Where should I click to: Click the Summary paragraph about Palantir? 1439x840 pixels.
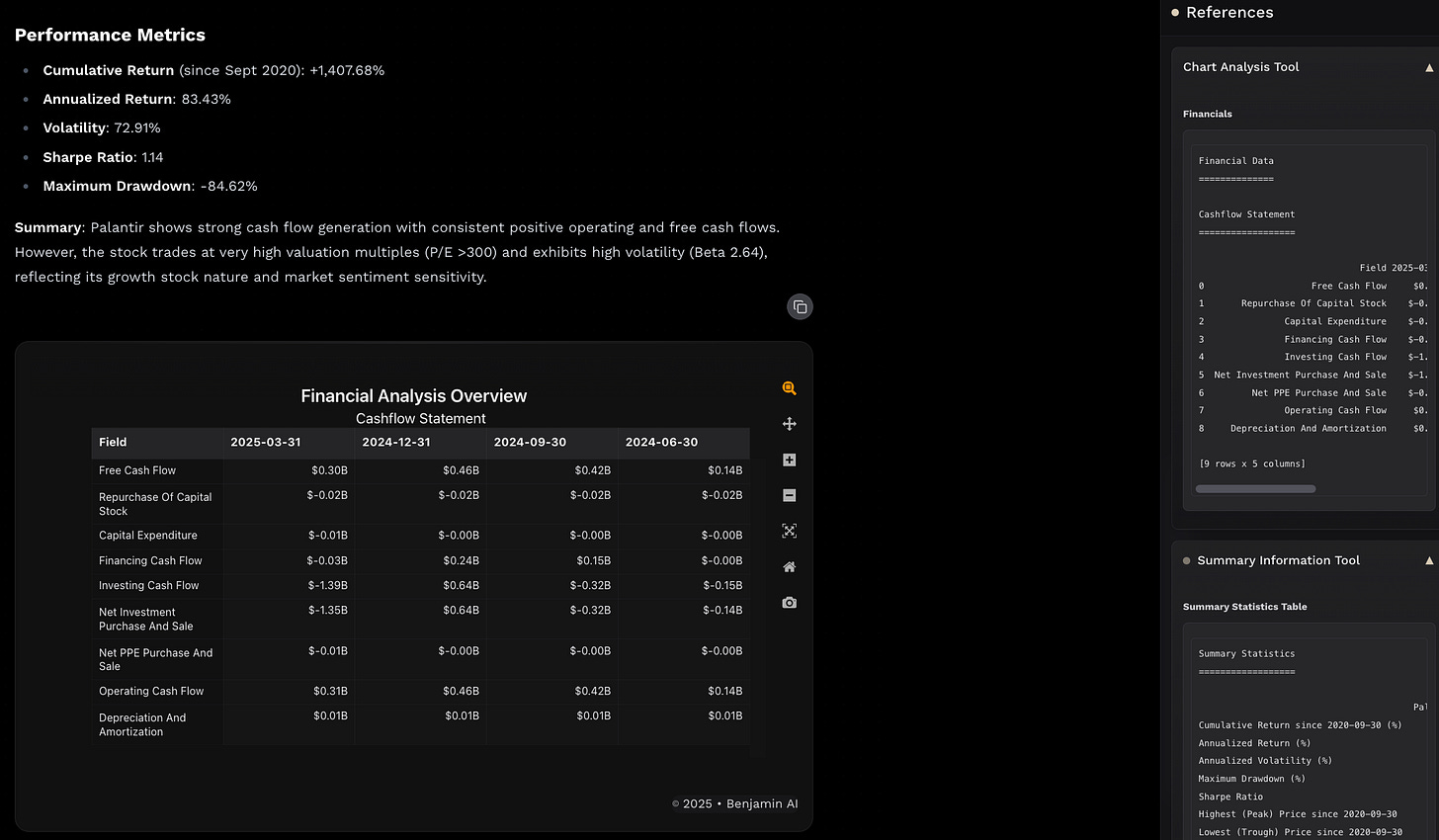click(x=397, y=252)
